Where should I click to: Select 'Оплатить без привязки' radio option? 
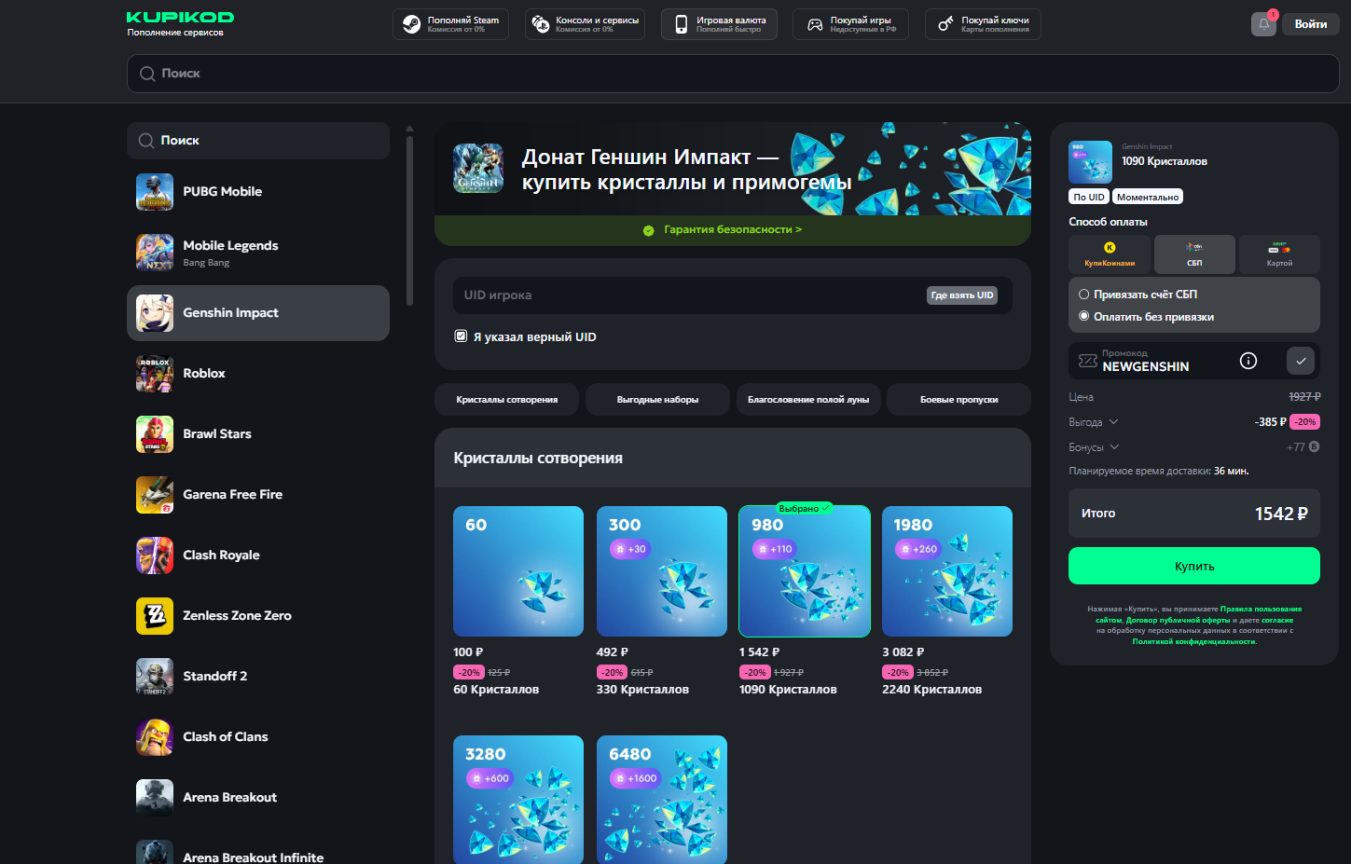coord(1084,317)
